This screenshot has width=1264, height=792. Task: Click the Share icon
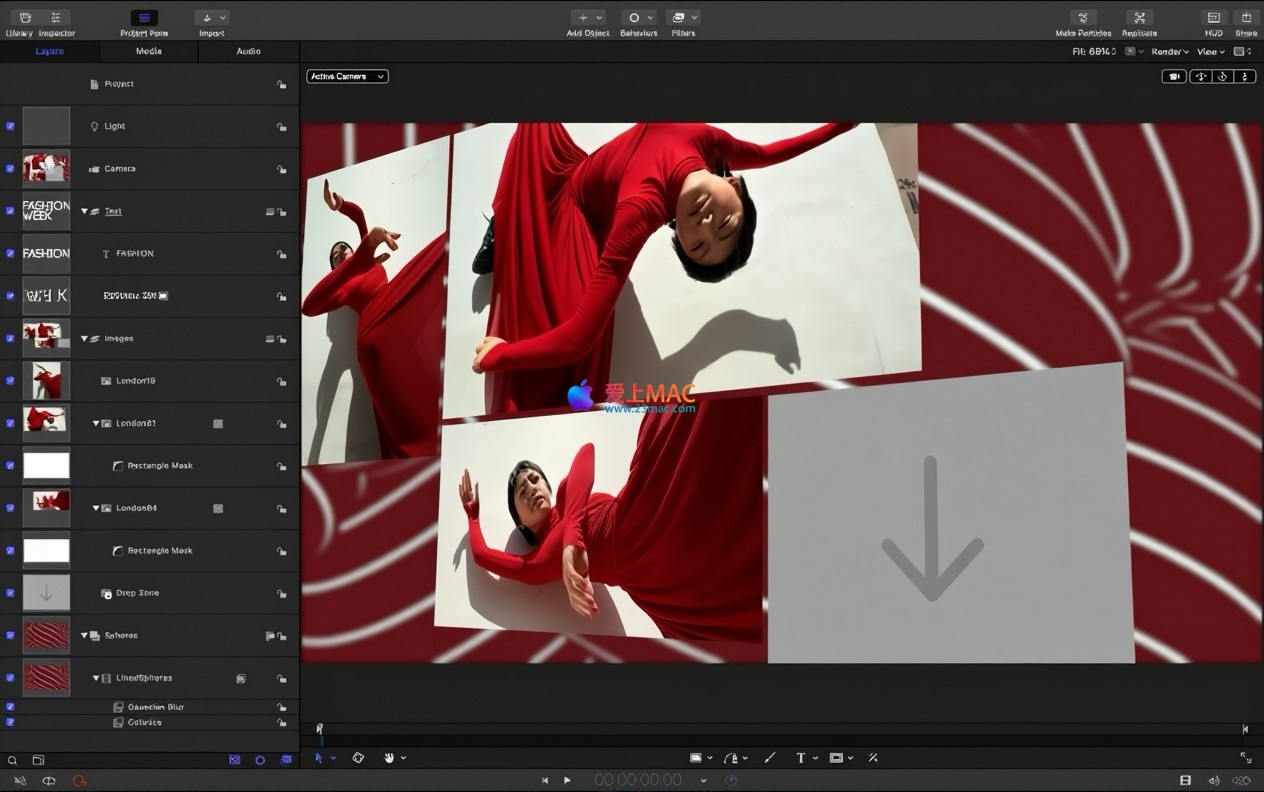[1246, 18]
